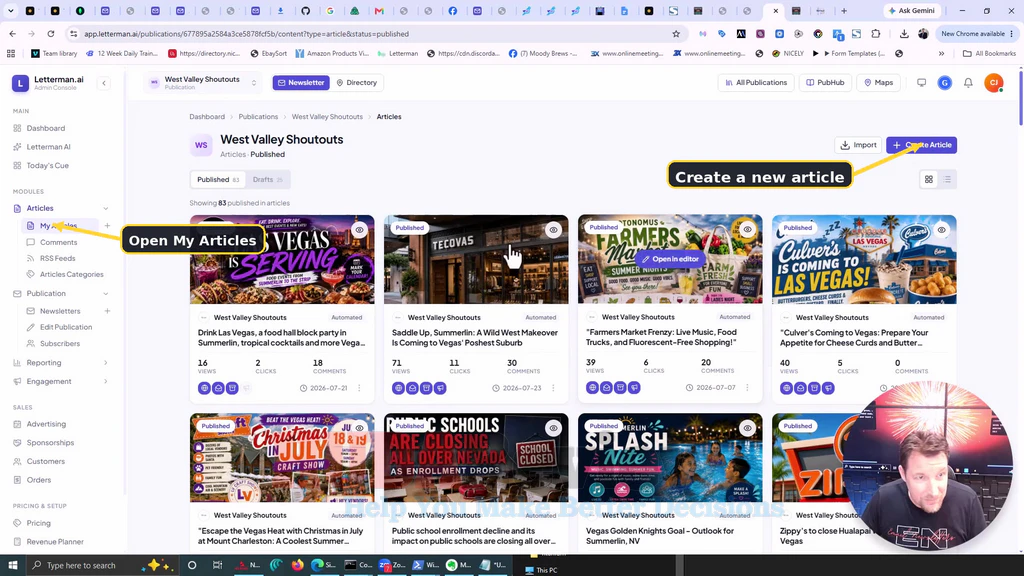
Task: Bookmark this page with star icon
Action: point(676,34)
